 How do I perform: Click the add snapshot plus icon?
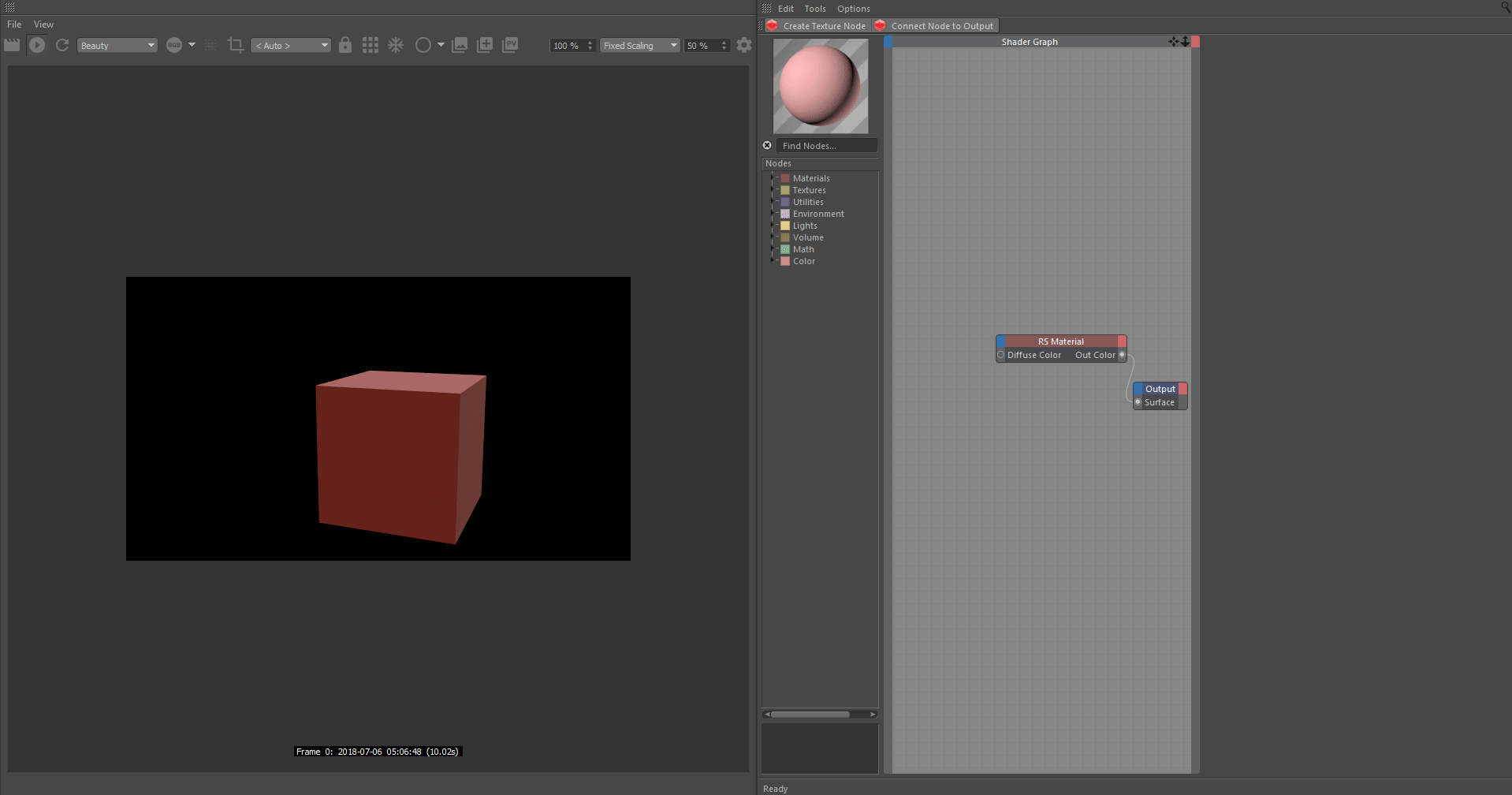[x=485, y=46]
